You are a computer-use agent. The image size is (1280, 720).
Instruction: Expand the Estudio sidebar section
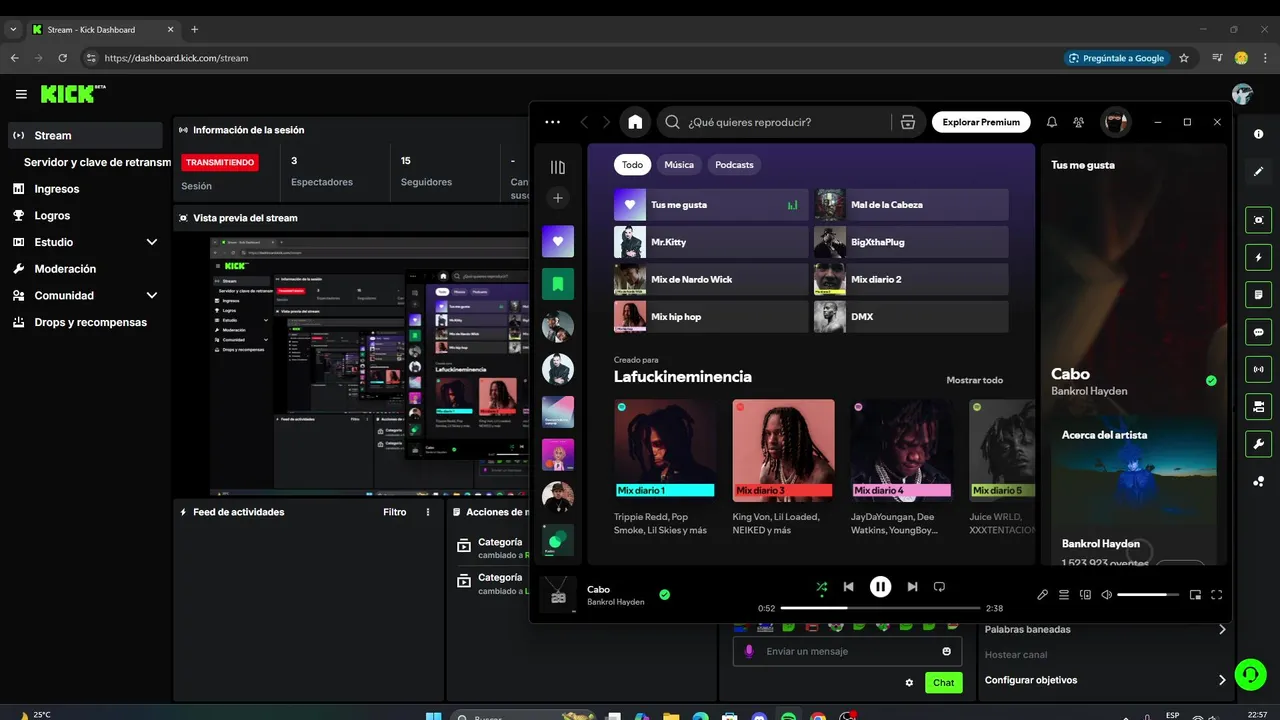152,242
